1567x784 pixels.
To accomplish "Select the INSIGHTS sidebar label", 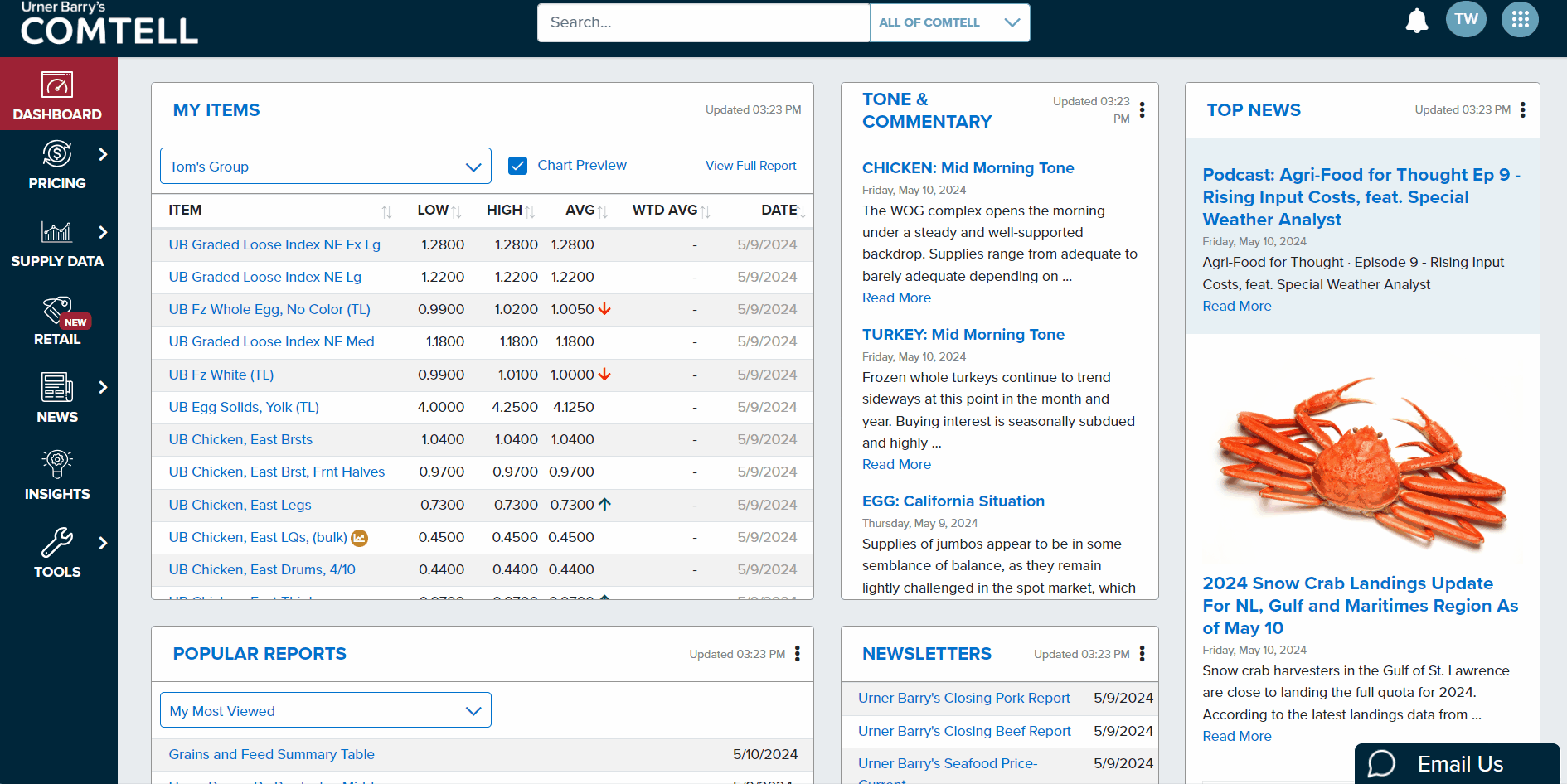I will pos(57,494).
